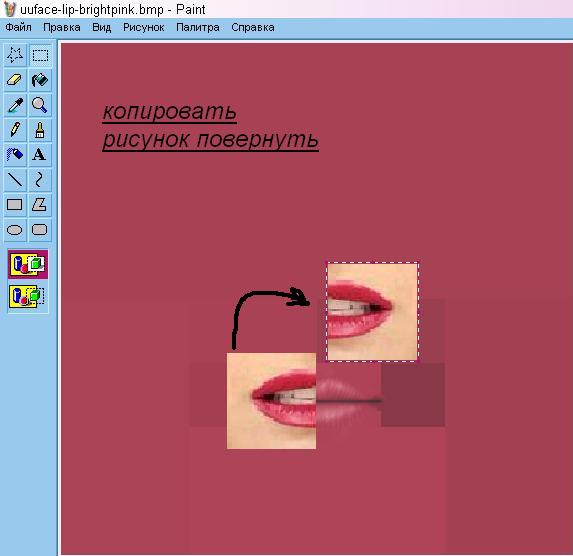Select the Curve tool
Image resolution: width=573 pixels, height=556 pixels.
coord(40,179)
